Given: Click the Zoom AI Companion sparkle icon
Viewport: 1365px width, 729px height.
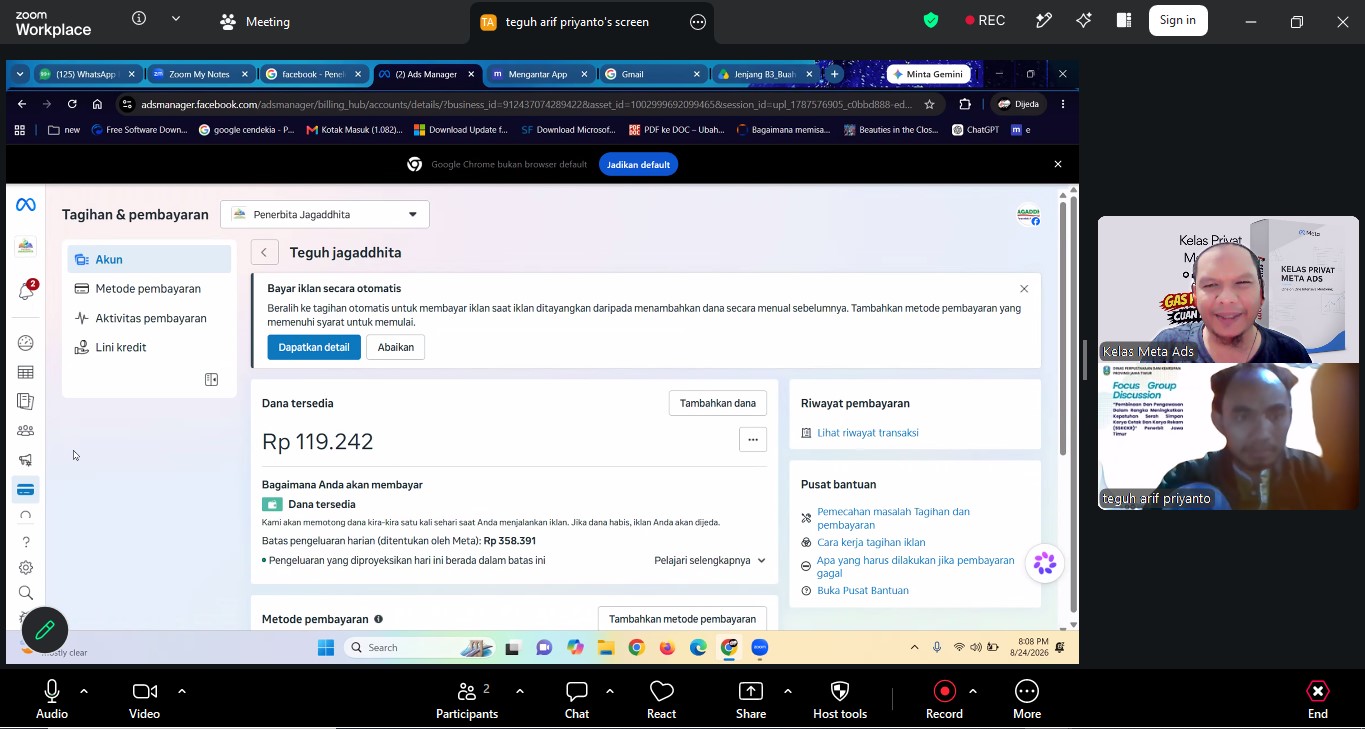Looking at the screenshot, I should coord(1084,20).
